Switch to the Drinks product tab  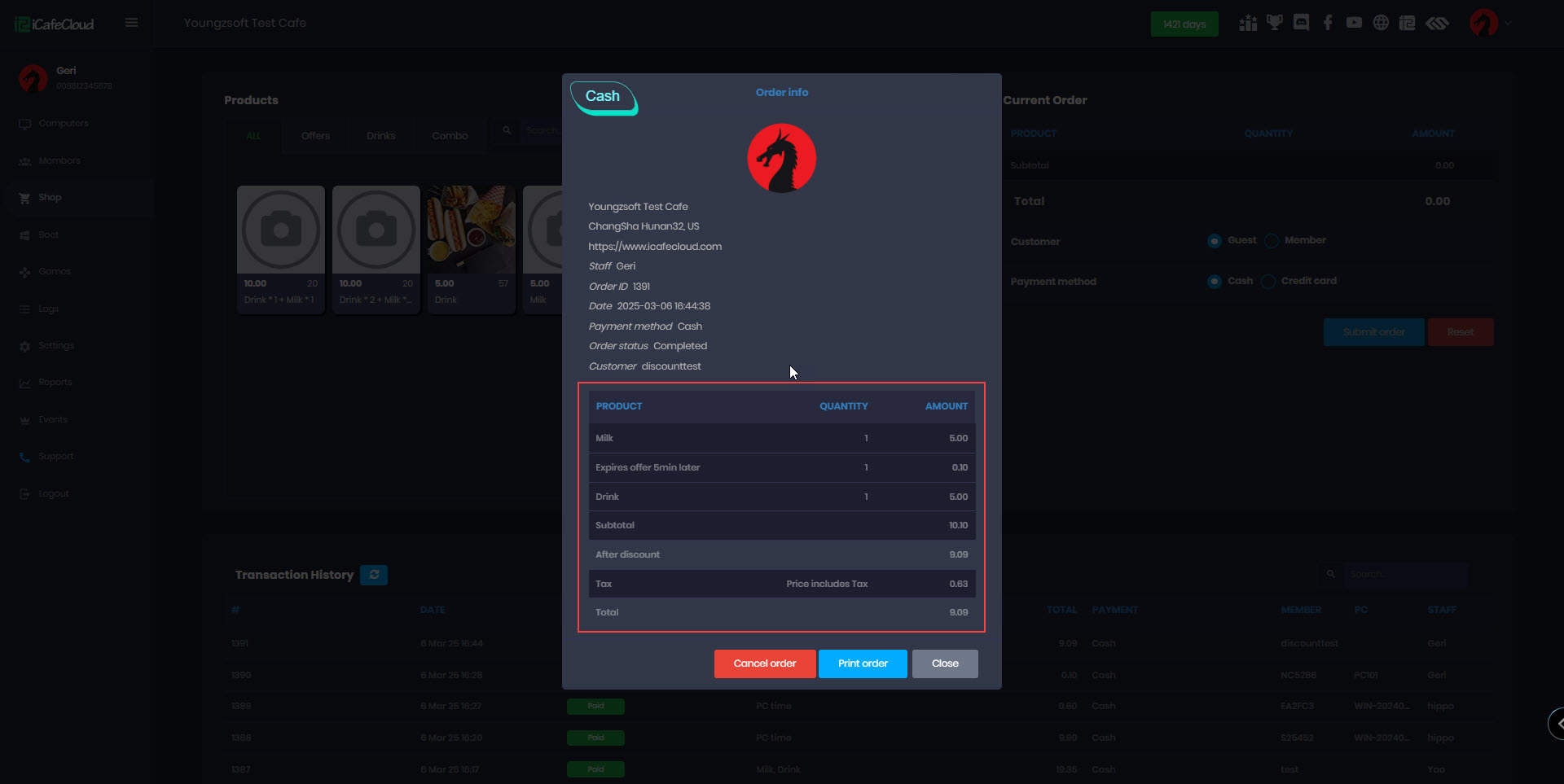coord(380,136)
